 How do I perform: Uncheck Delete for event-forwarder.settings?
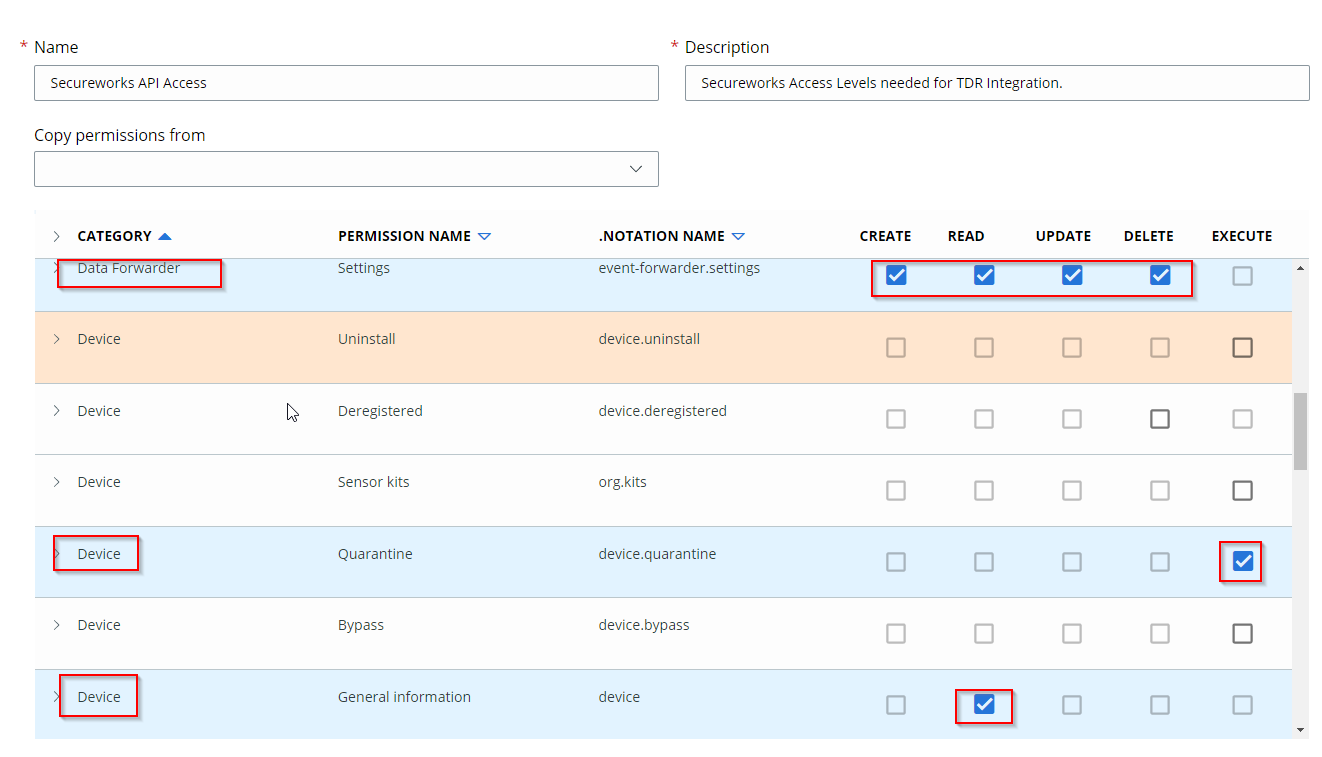point(1160,276)
